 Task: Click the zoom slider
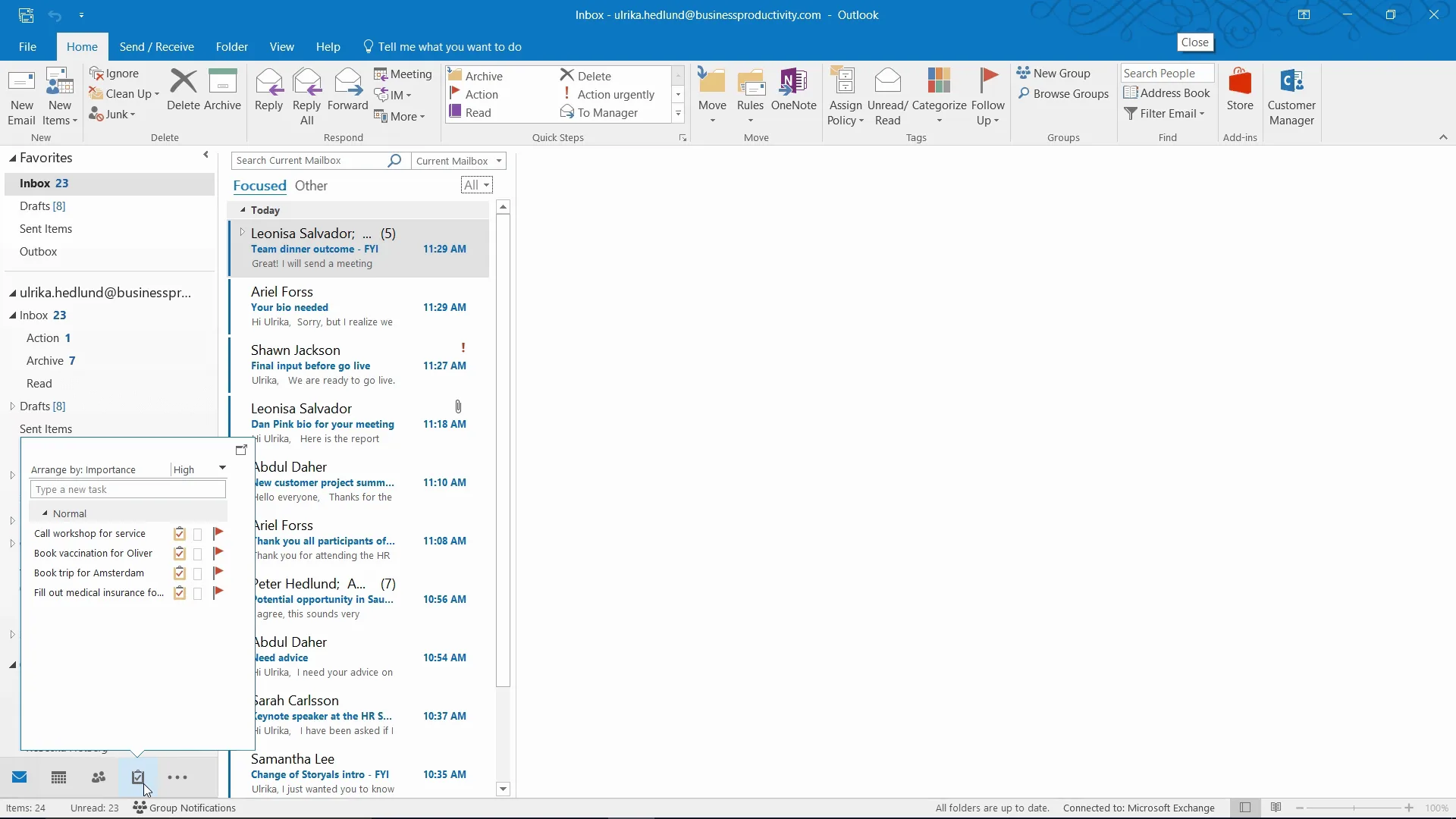click(1354, 808)
